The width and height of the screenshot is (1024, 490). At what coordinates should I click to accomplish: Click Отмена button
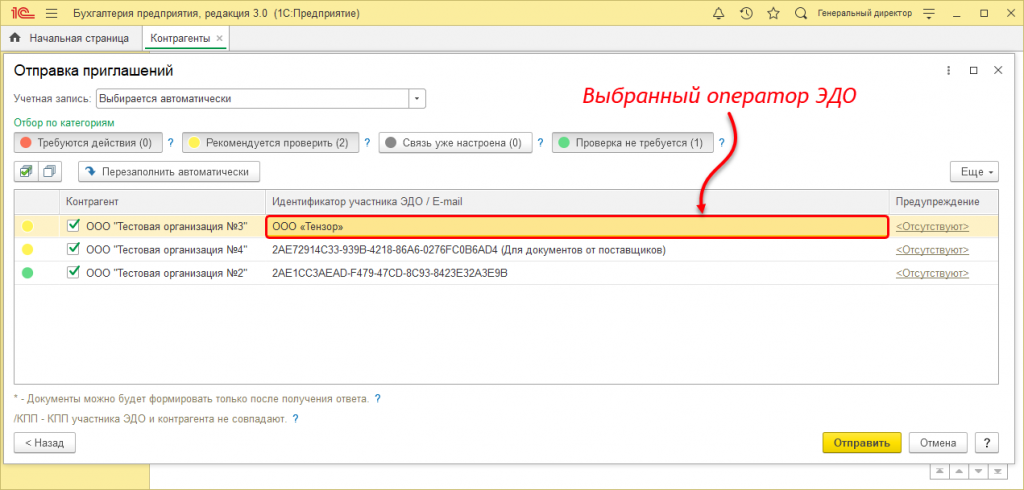tap(938, 442)
